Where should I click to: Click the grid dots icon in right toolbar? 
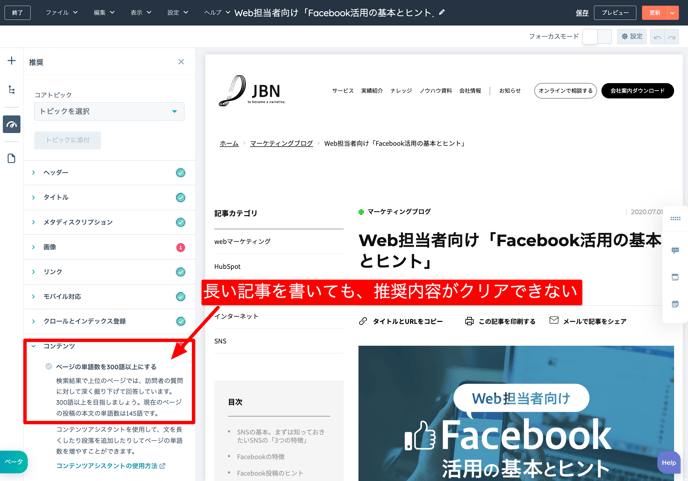pos(675,219)
